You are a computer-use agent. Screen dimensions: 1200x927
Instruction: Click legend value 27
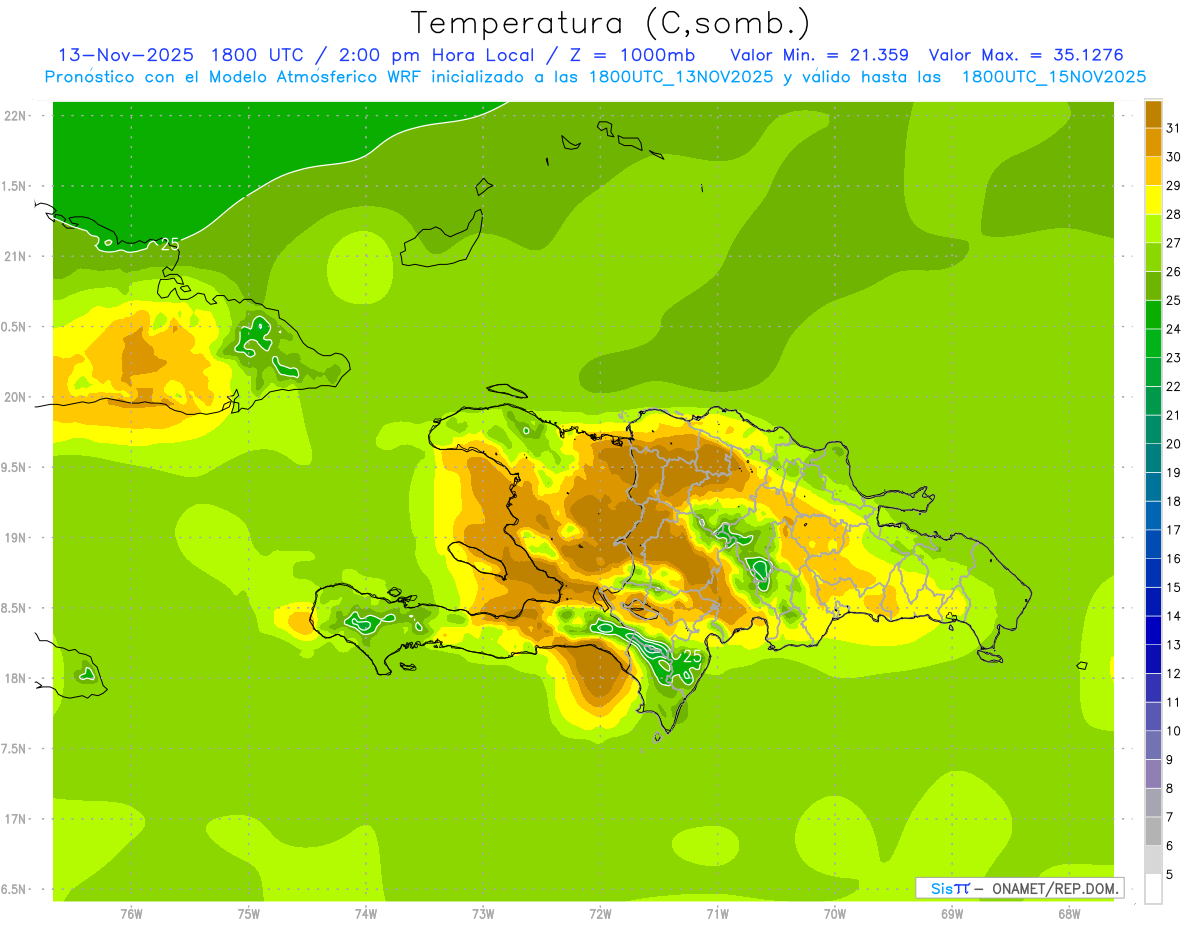1174,242
